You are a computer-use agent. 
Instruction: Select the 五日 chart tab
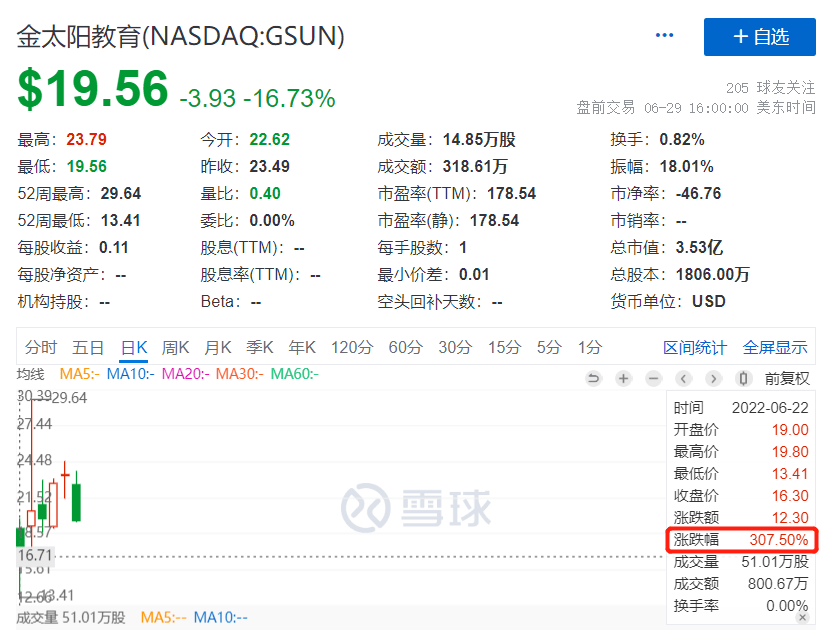tap(88, 347)
